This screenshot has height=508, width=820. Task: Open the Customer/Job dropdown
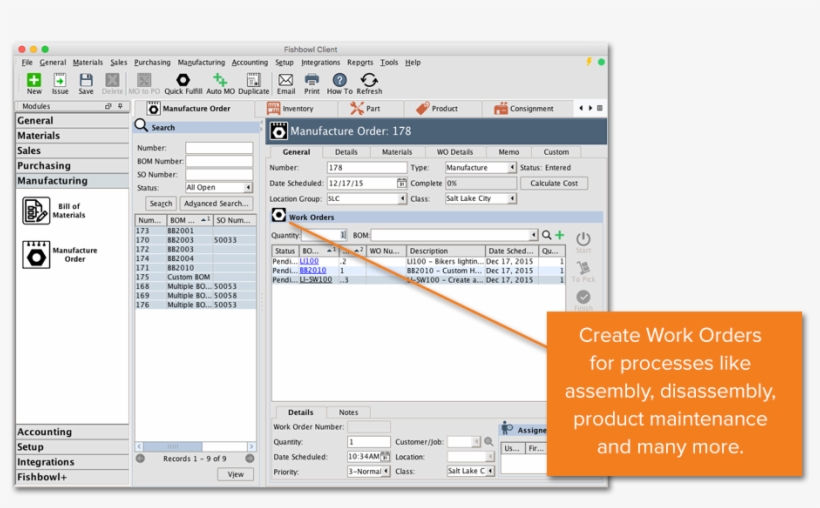click(476, 442)
